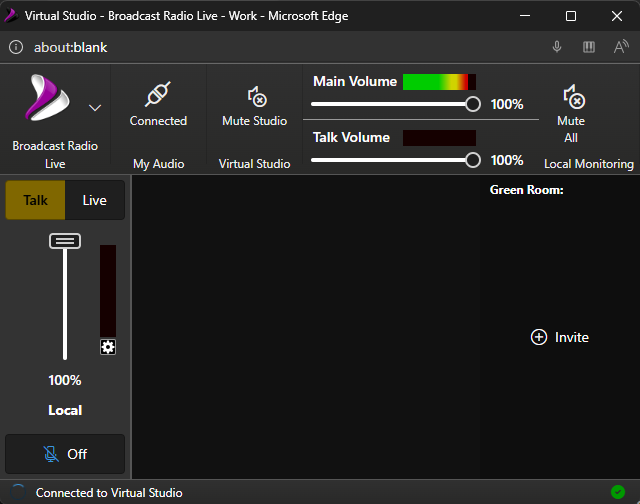Adjust the Local vertical fader handle
The image size is (640, 504).
coord(65,241)
